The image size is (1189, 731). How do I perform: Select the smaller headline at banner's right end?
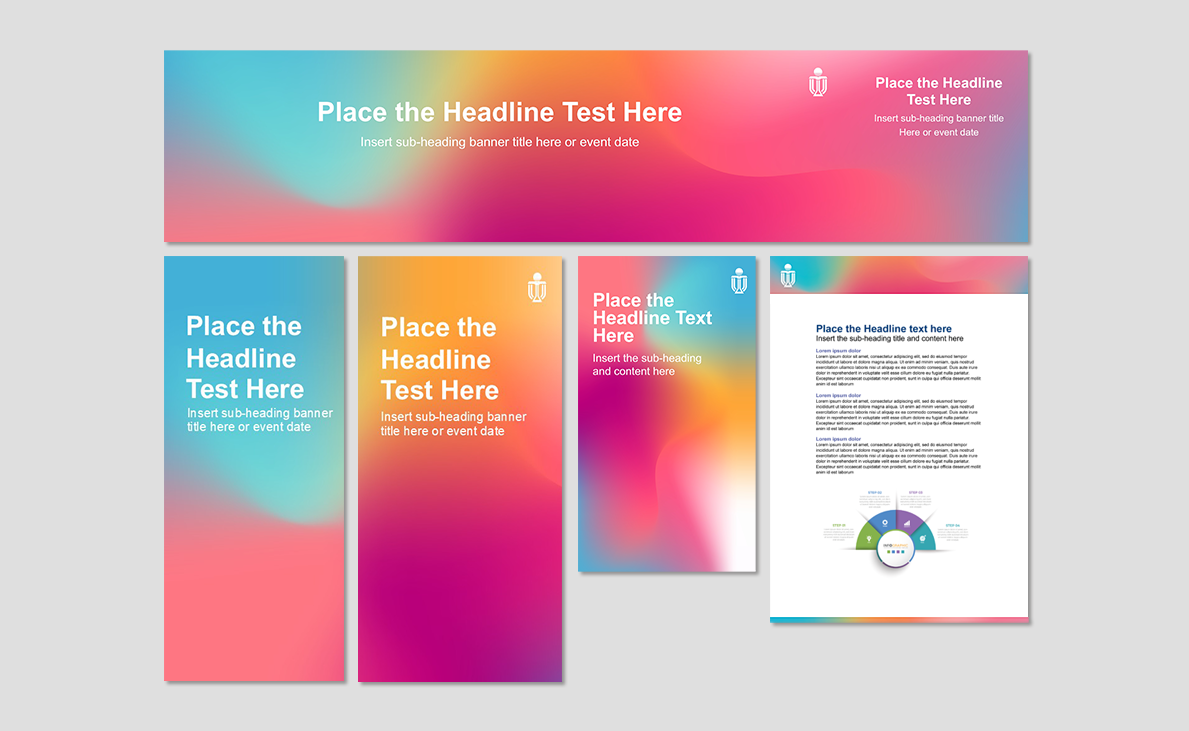938,91
